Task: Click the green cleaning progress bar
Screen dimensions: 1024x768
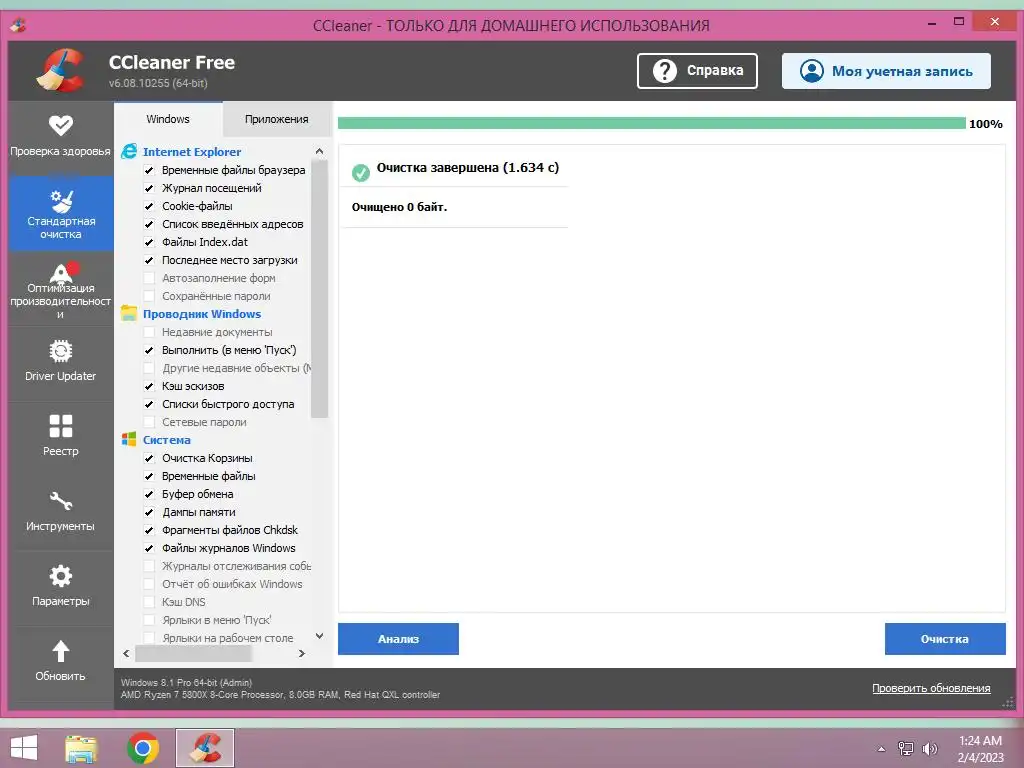Action: pyautogui.click(x=651, y=123)
